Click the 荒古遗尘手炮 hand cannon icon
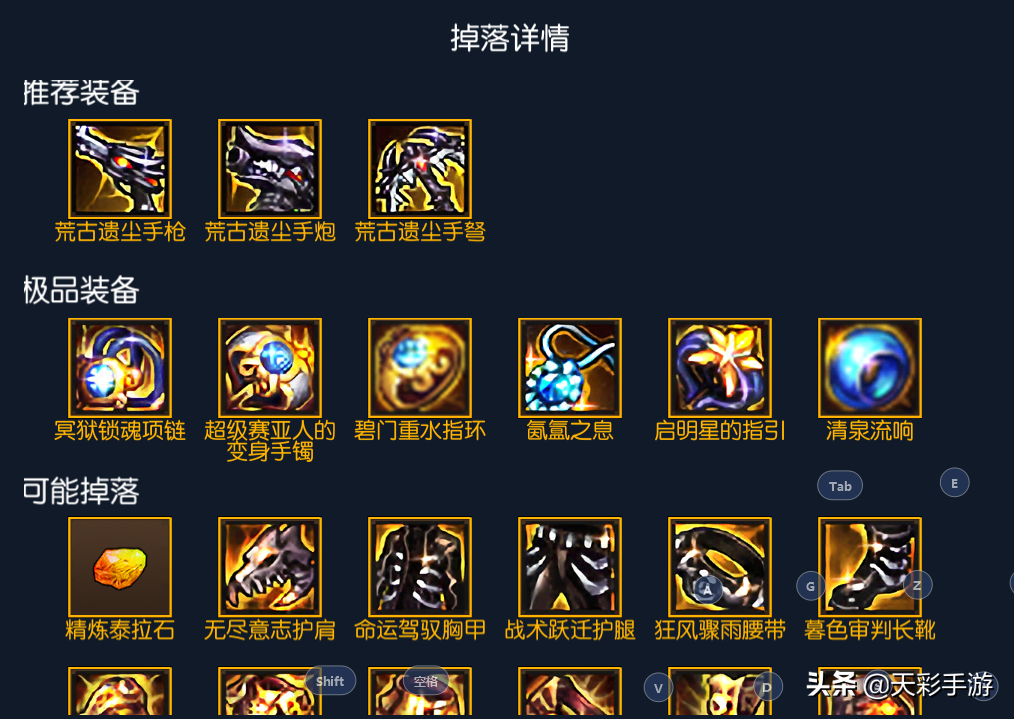Screen dimensions: 1014x719 coord(270,169)
